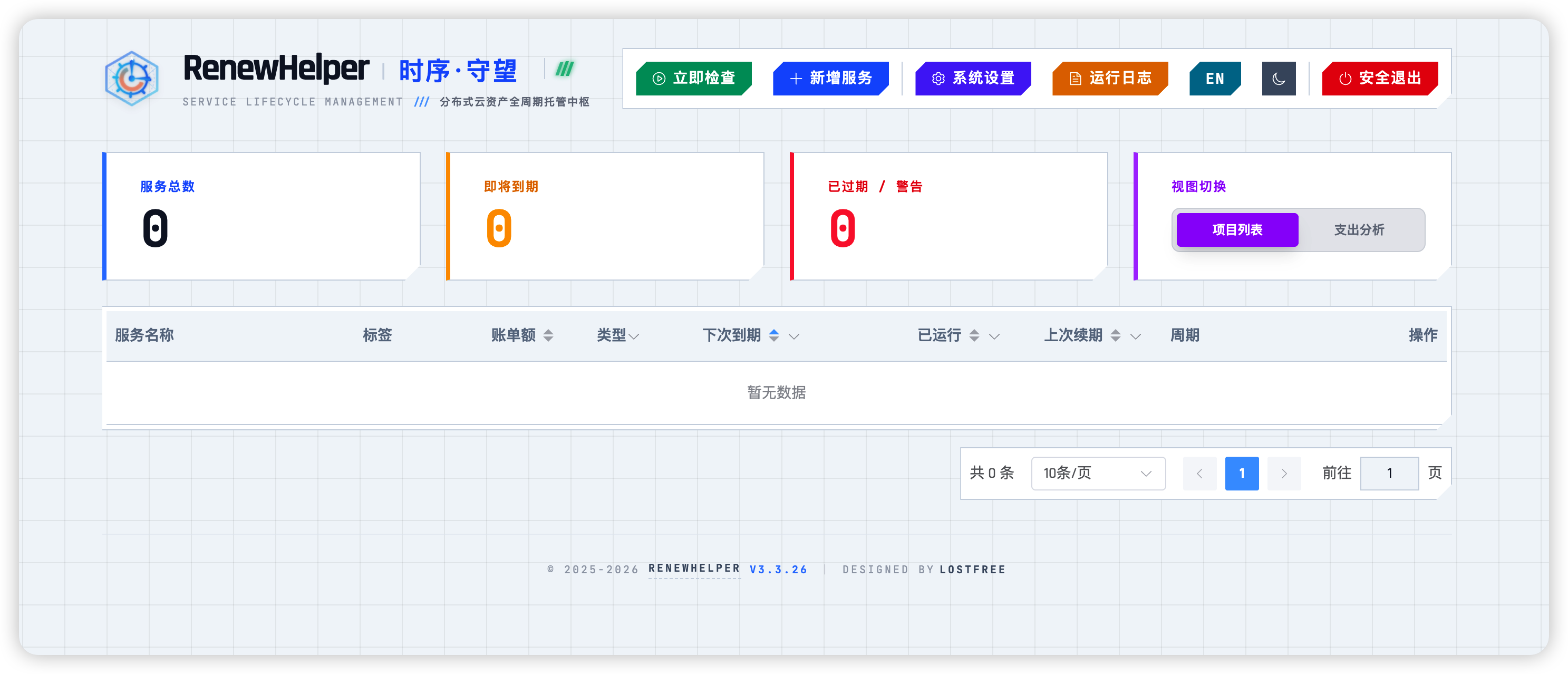Go to pagination page 1 button

point(1241,473)
